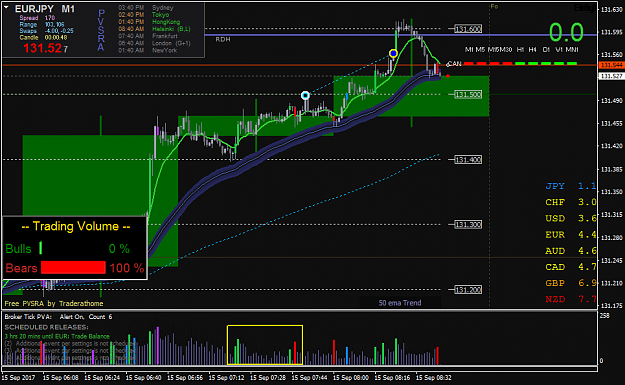Click the red-green dashed trend strip
The width and height of the screenshot is (625, 385).
tap(520, 63)
